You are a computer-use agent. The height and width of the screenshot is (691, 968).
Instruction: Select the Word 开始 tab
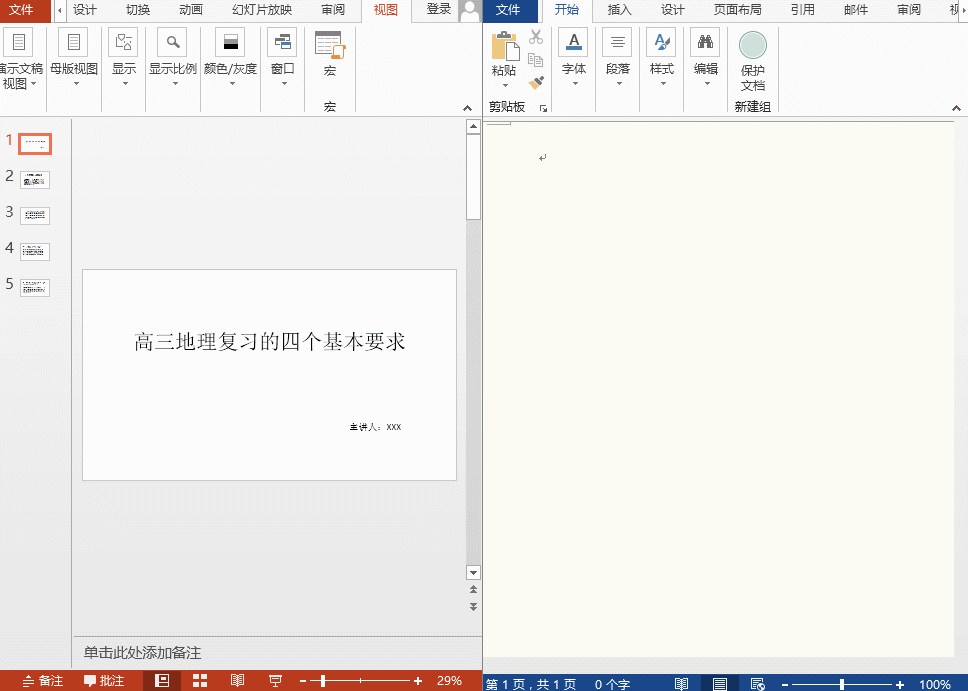pos(566,10)
